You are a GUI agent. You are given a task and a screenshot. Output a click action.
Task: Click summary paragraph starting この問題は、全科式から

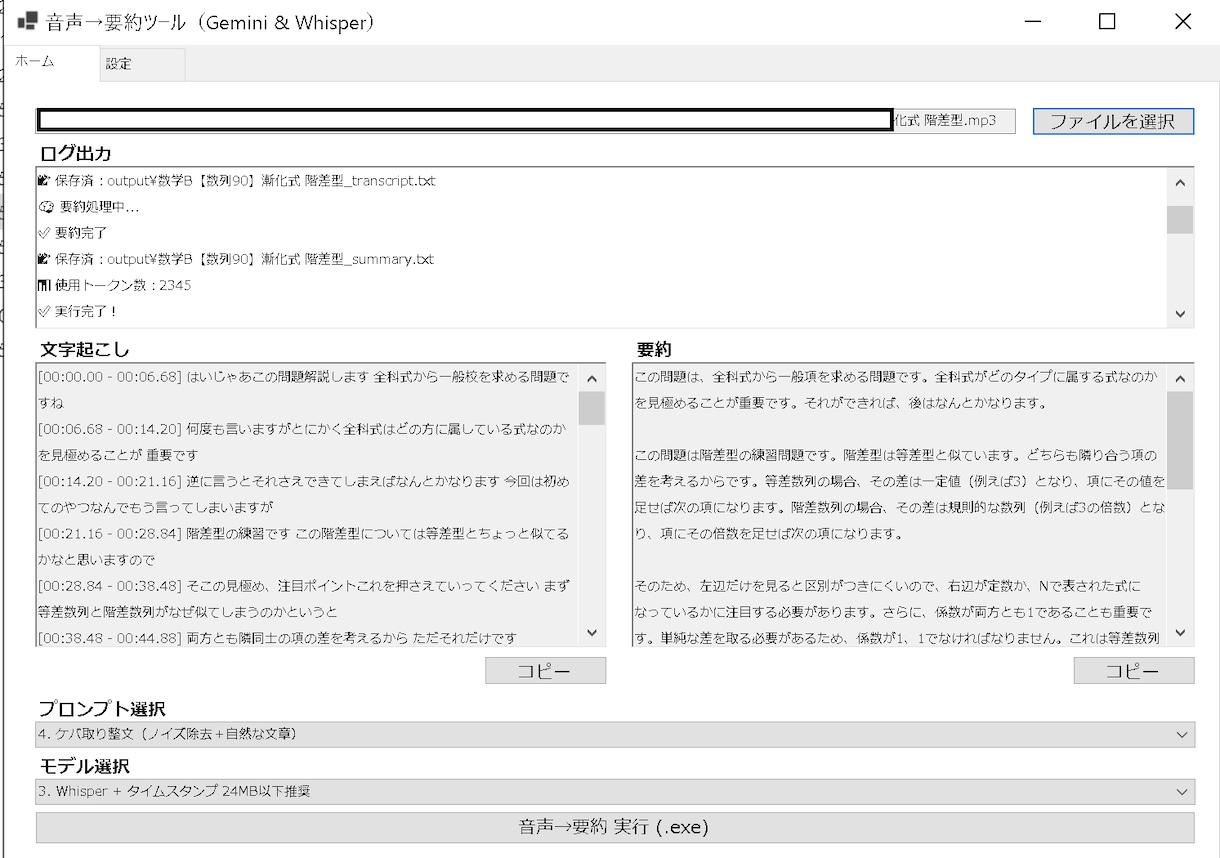point(898,390)
